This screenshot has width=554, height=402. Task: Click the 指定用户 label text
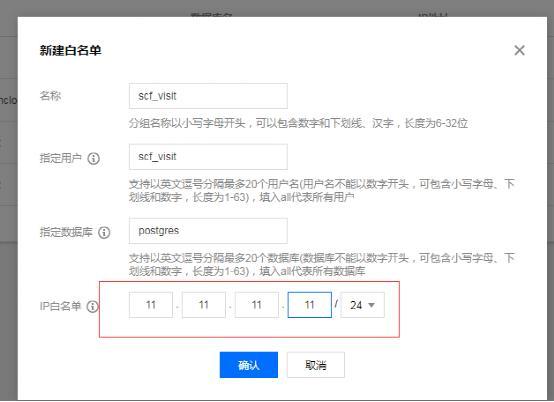coord(61,158)
